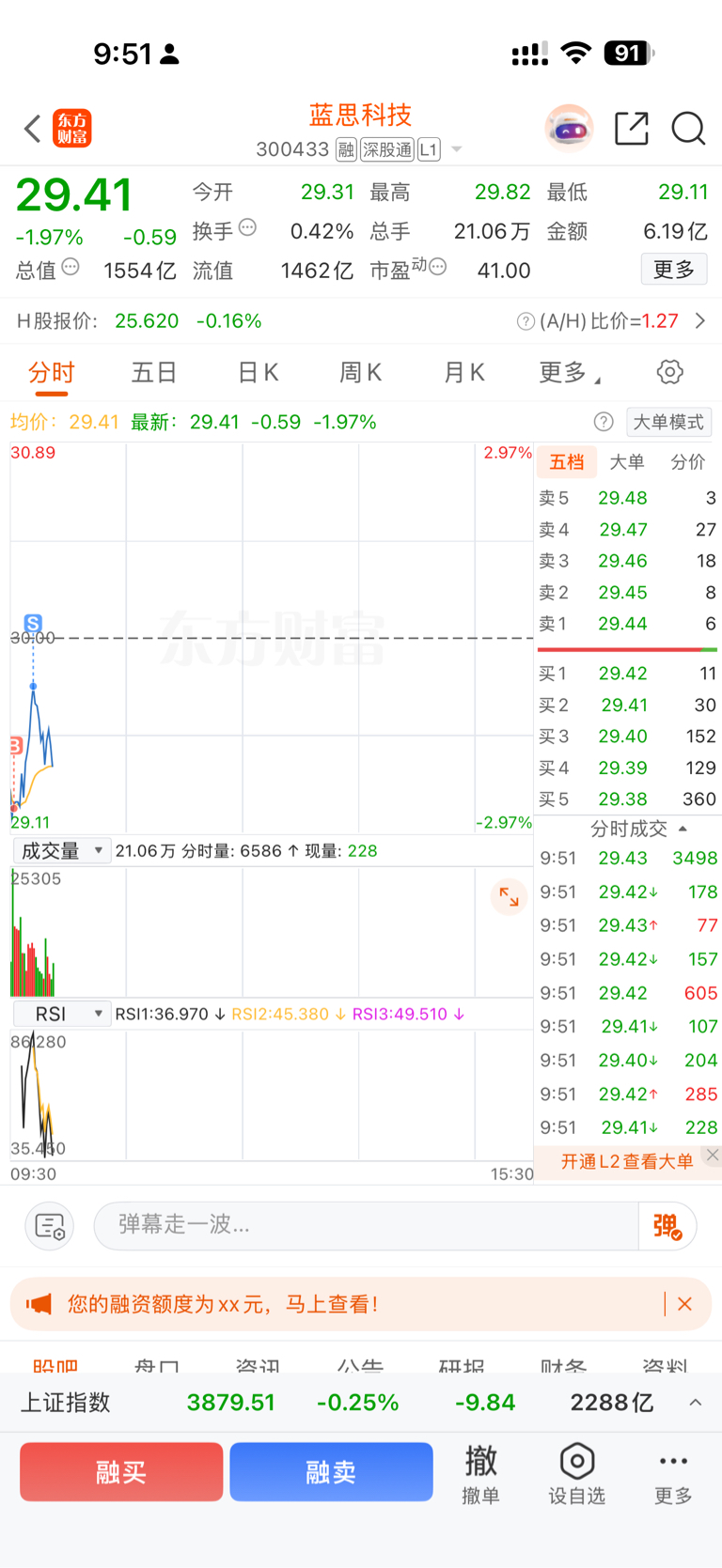Screen dimensions: 722x1568
Task: Open 市盈 info bubble icon
Action: click(437, 268)
